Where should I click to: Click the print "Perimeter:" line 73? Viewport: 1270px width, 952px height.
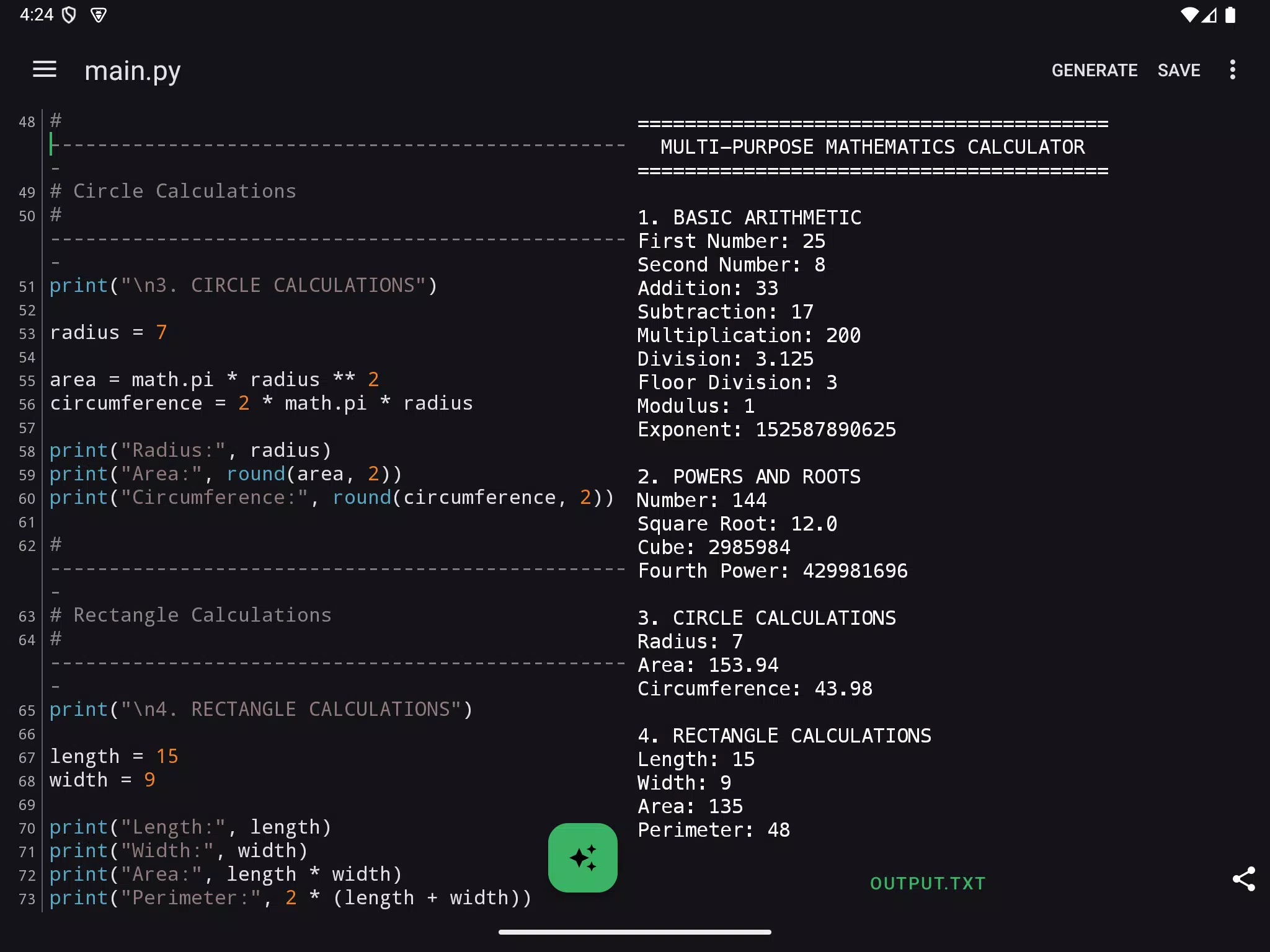[291, 898]
